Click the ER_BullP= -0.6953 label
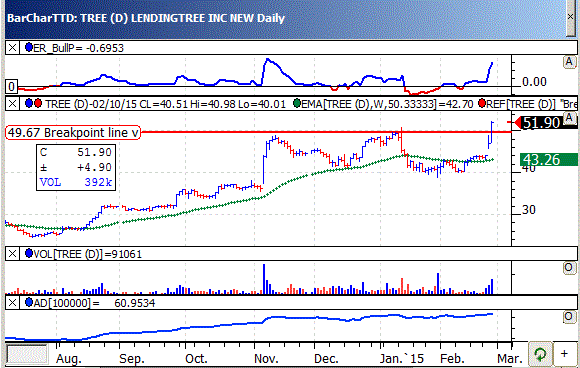580x368 pixels. click(78, 48)
